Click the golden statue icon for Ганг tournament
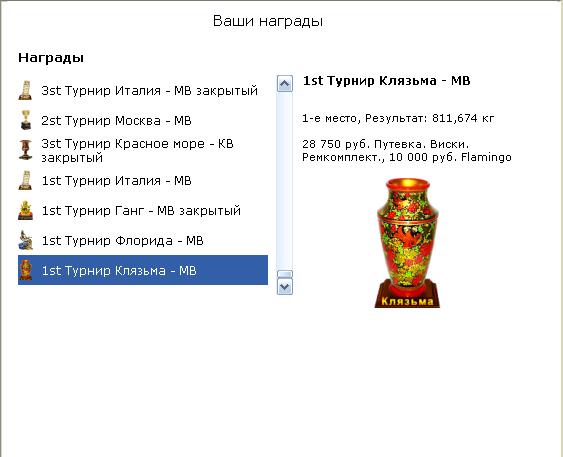Screen dimensions: 563x457 tap(25, 210)
